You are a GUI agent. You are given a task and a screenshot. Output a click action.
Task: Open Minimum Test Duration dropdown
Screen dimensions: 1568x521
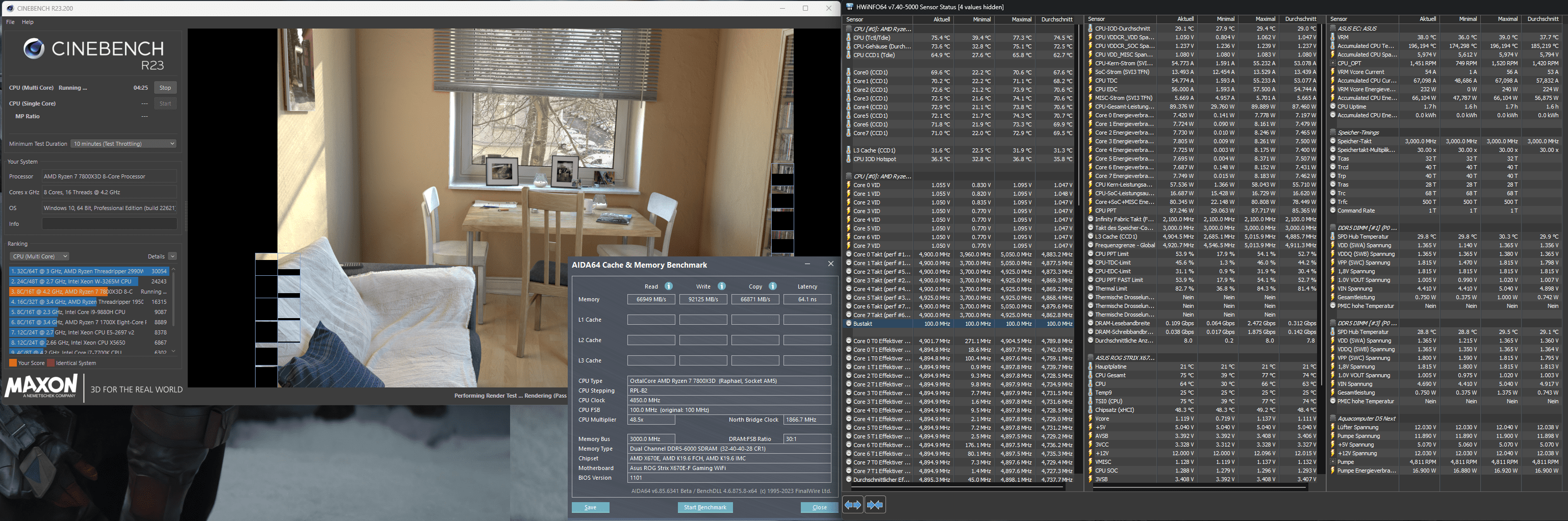pyautogui.click(x=124, y=144)
